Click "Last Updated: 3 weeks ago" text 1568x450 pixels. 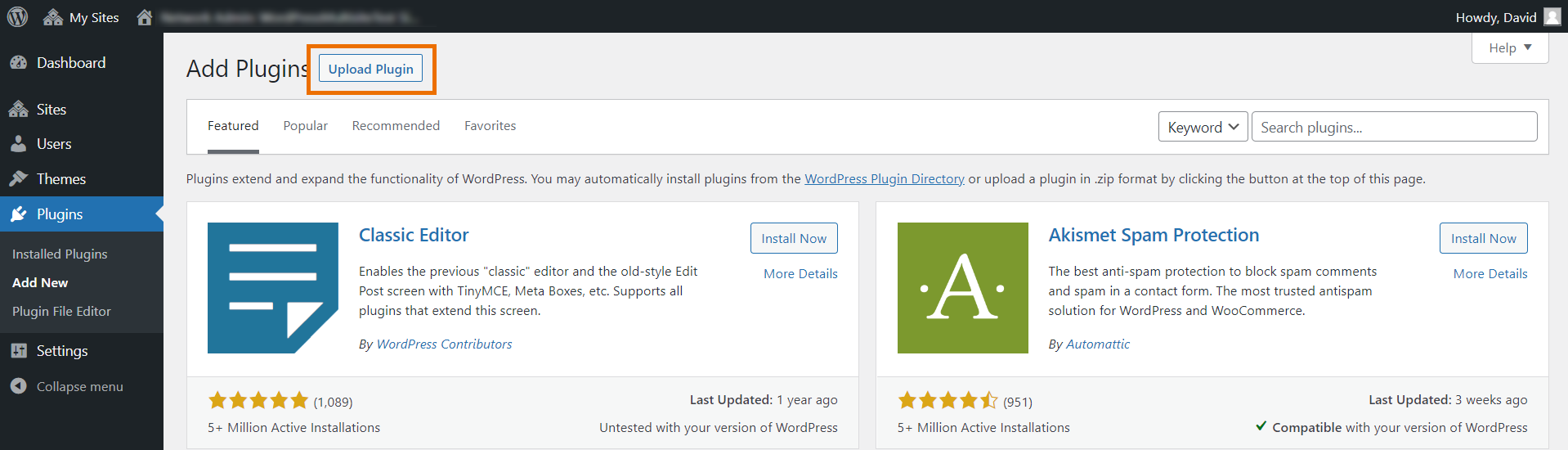pos(1448,399)
